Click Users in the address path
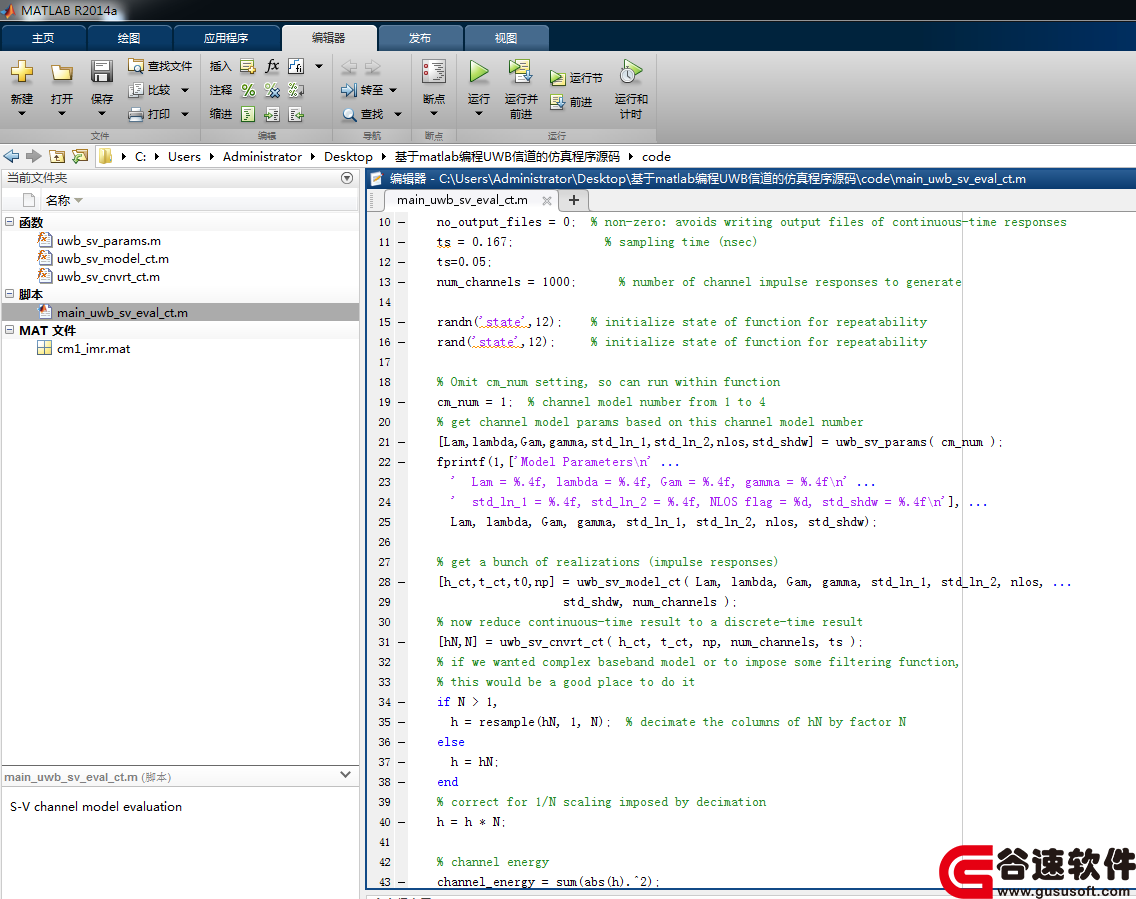The width and height of the screenshot is (1136, 899). pyautogui.click(x=184, y=156)
